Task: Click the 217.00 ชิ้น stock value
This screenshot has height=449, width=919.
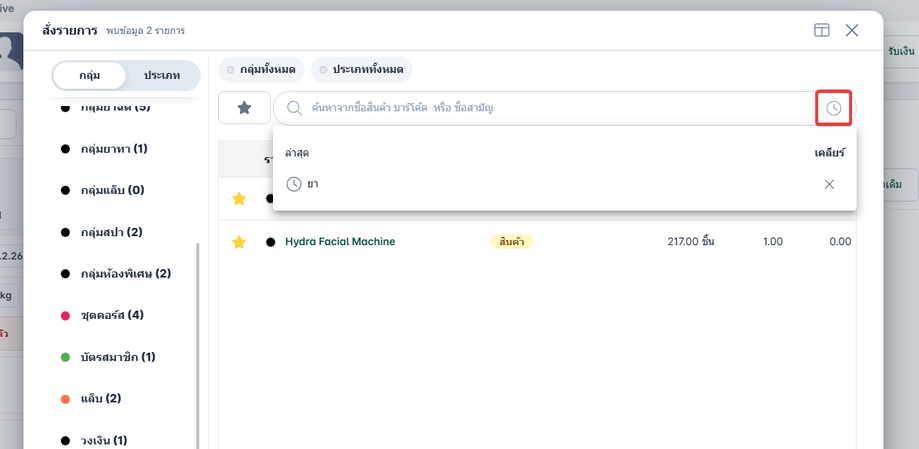Action: click(690, 241)
